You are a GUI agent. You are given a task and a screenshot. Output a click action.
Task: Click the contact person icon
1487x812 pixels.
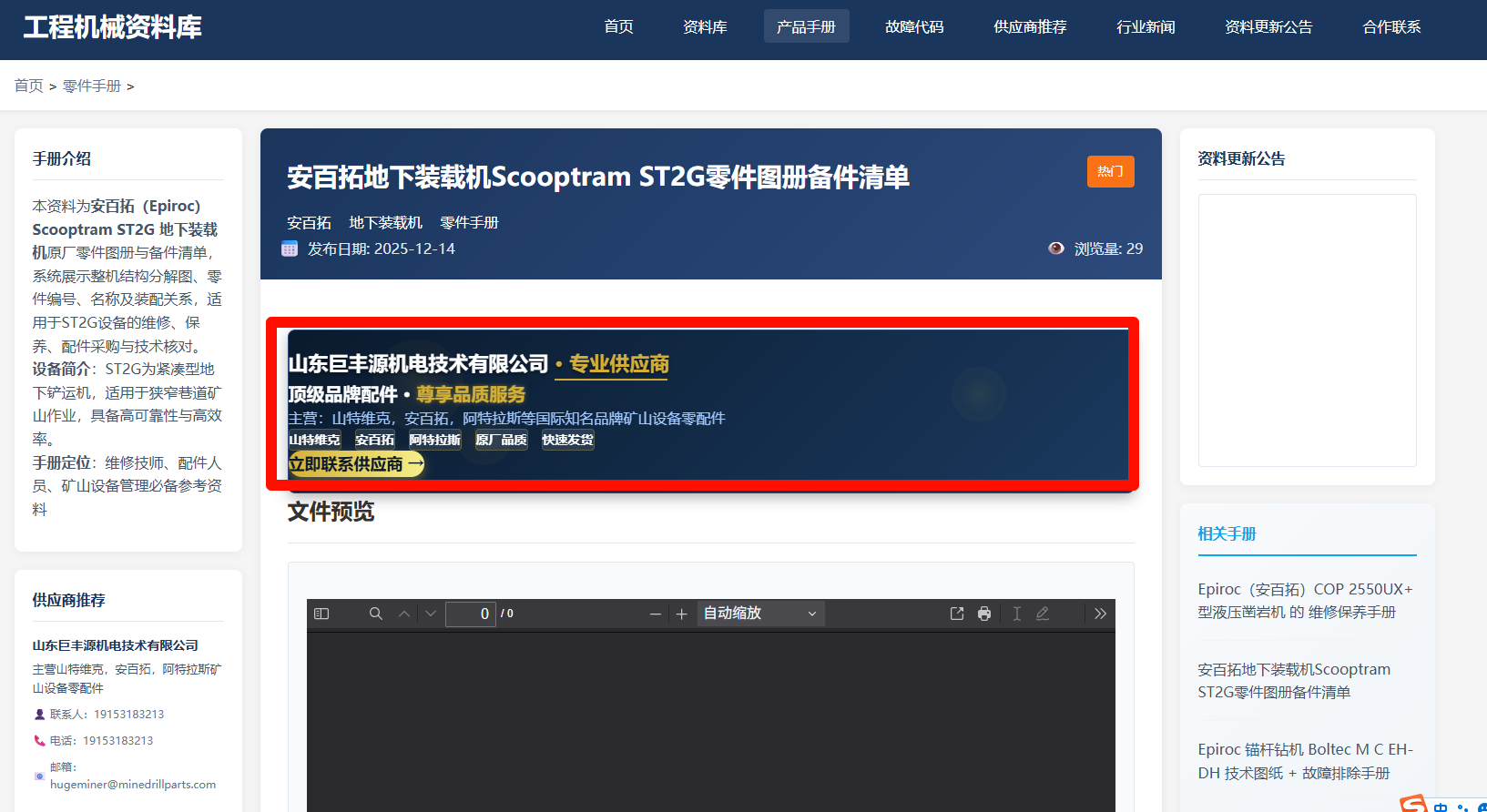click(x=39, y=715)
